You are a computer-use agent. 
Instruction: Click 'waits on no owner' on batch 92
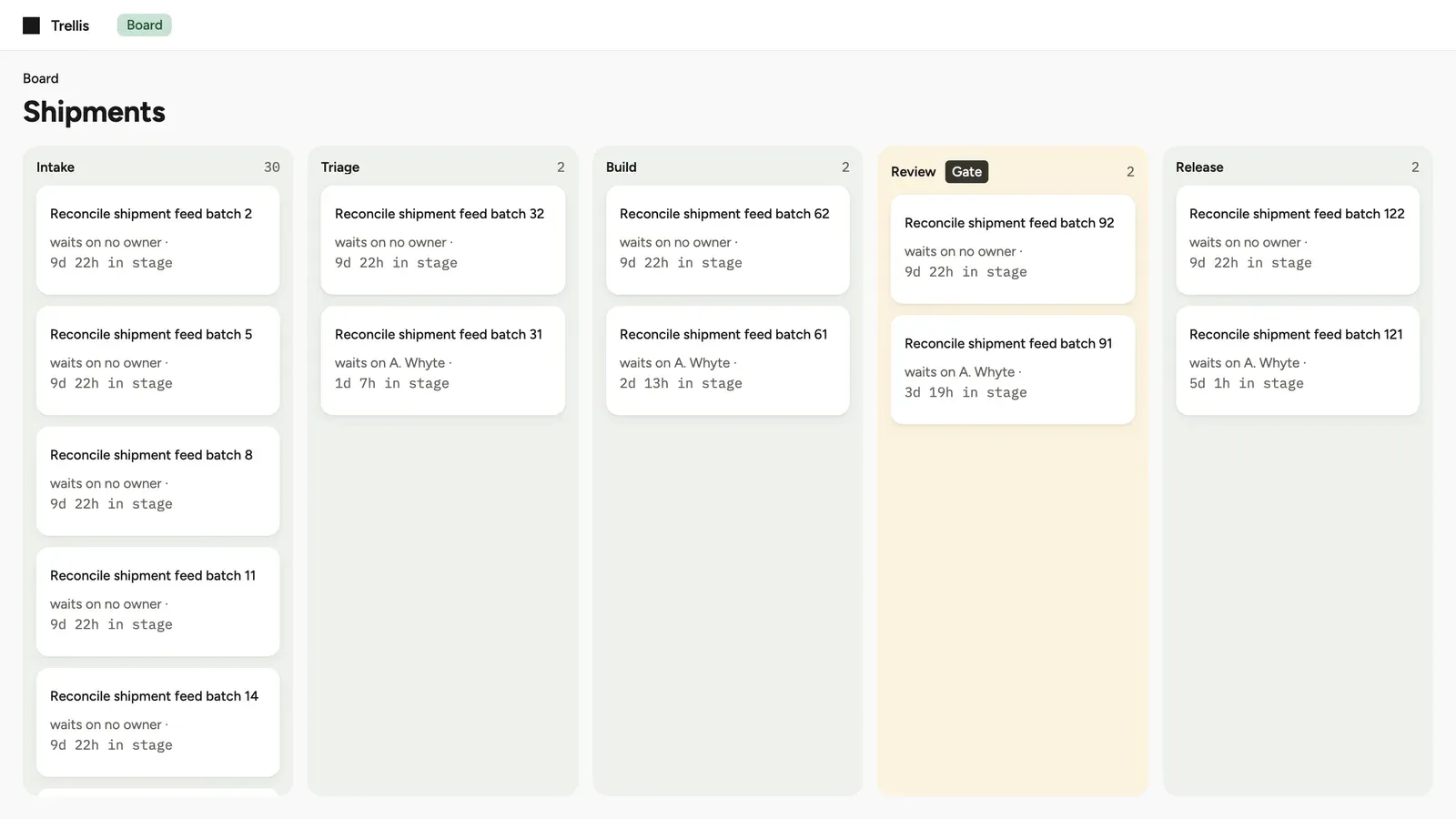[960, 251]
